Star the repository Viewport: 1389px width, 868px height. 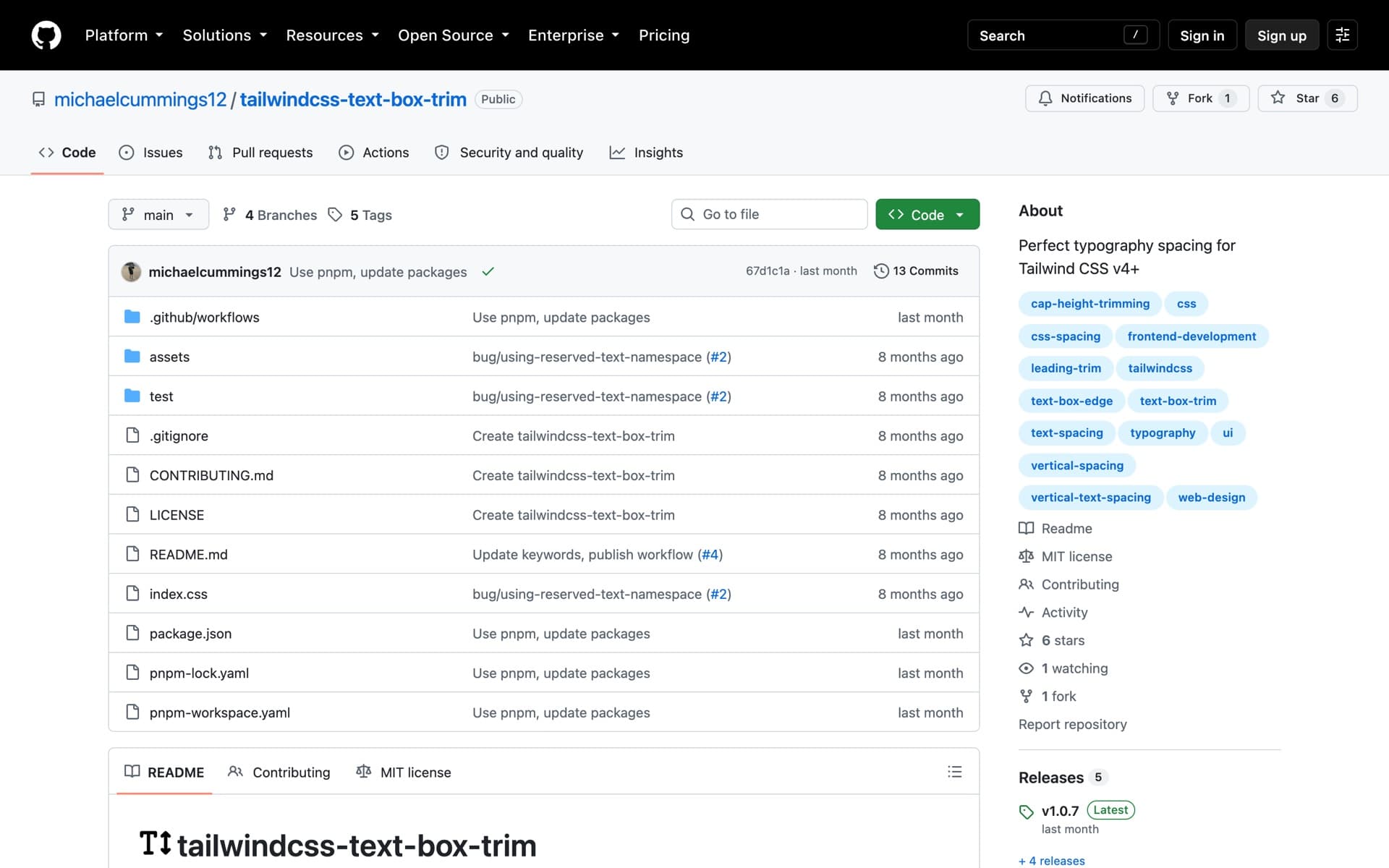[x=1307, y=98]
